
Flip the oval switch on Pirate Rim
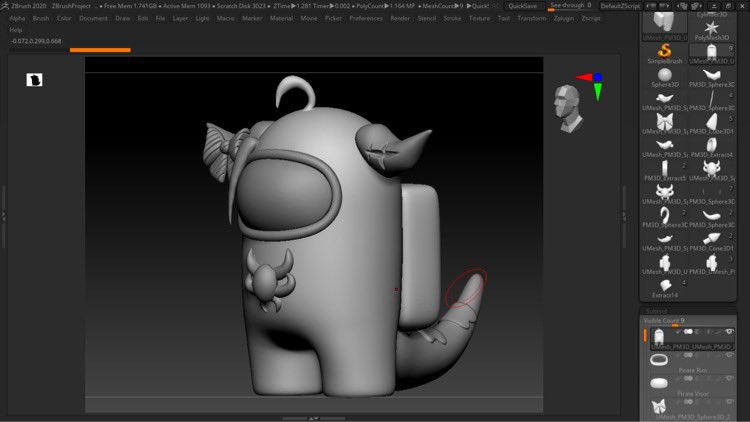(688, 355)
